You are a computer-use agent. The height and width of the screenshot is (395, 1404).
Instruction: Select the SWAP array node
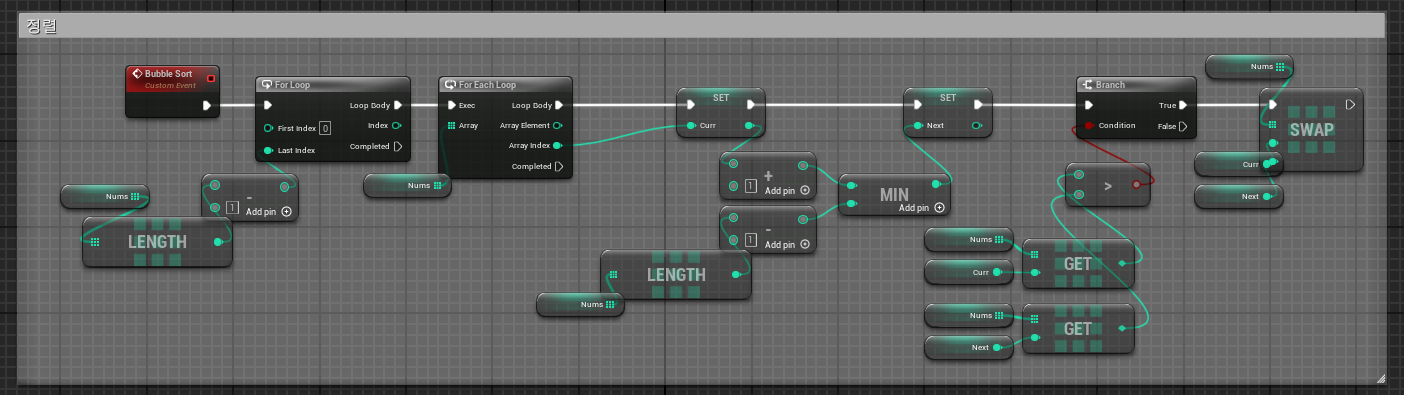point(1311,131)
